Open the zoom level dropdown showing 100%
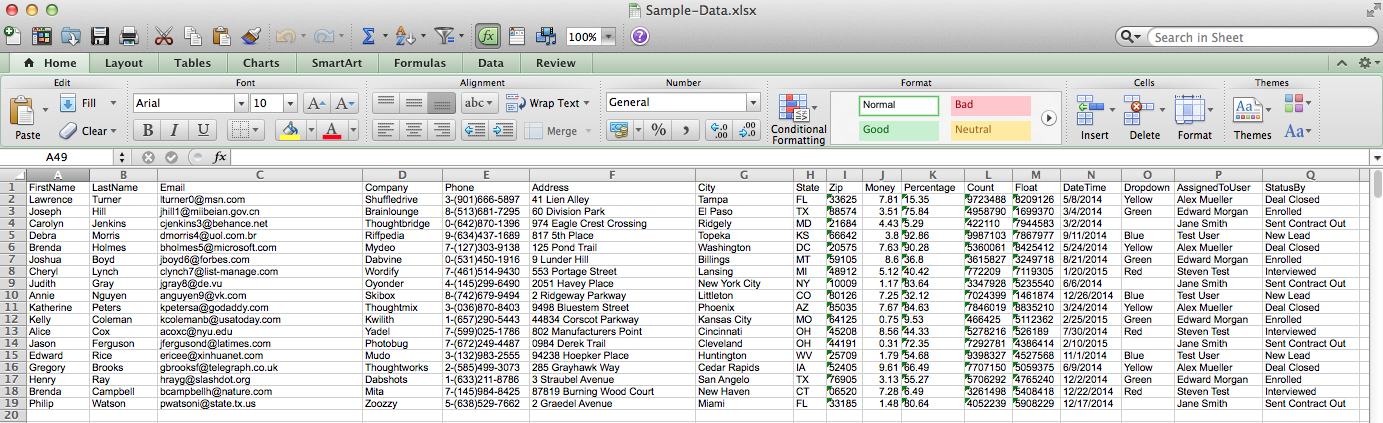The width and height of the screenshot is (1383, 423). pos(609,36)
